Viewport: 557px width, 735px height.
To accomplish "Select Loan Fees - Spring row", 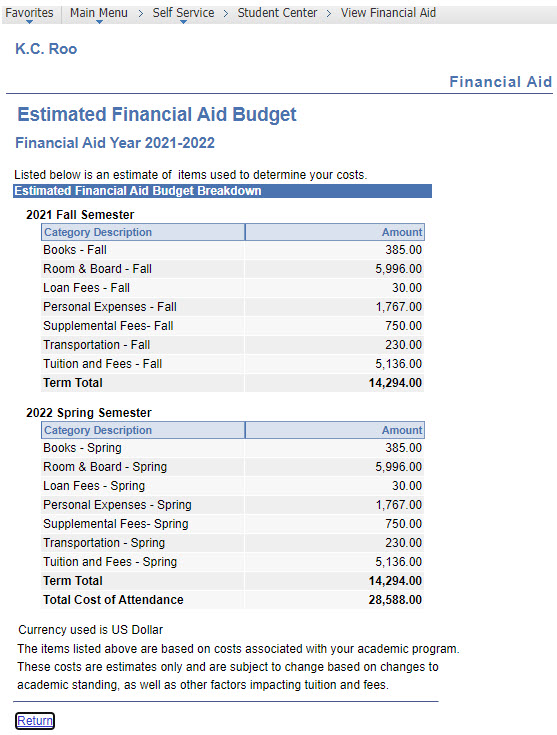I will click(x=233, y=486).
